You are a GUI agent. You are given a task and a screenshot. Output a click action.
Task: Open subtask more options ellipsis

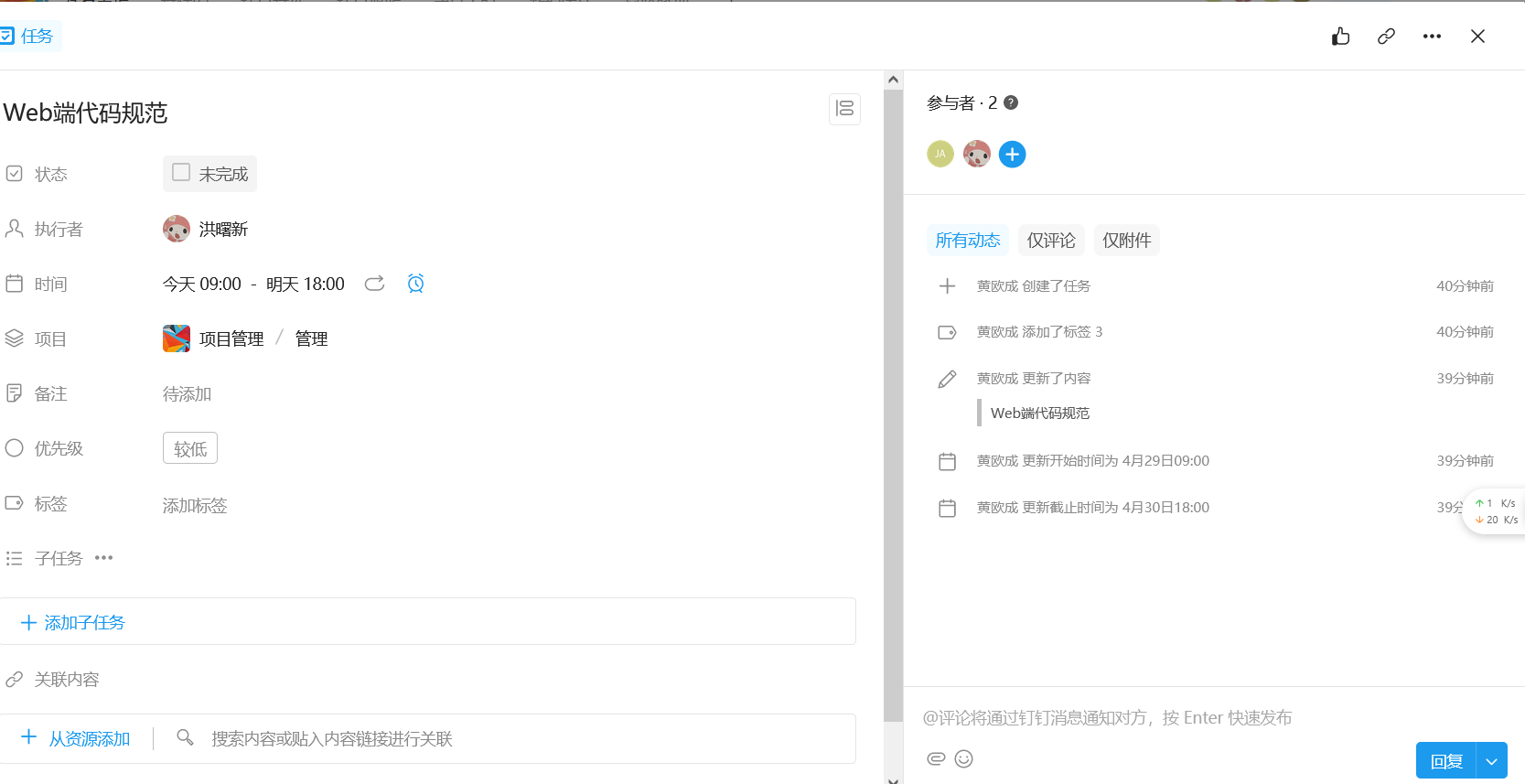pyautogui.click(x=104, y=558)
